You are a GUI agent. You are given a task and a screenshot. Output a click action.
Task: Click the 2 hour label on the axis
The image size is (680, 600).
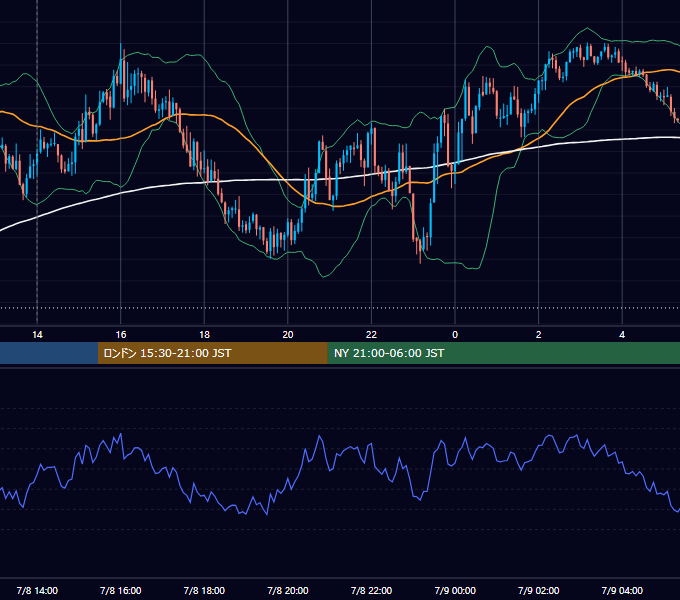pos(539,335)
